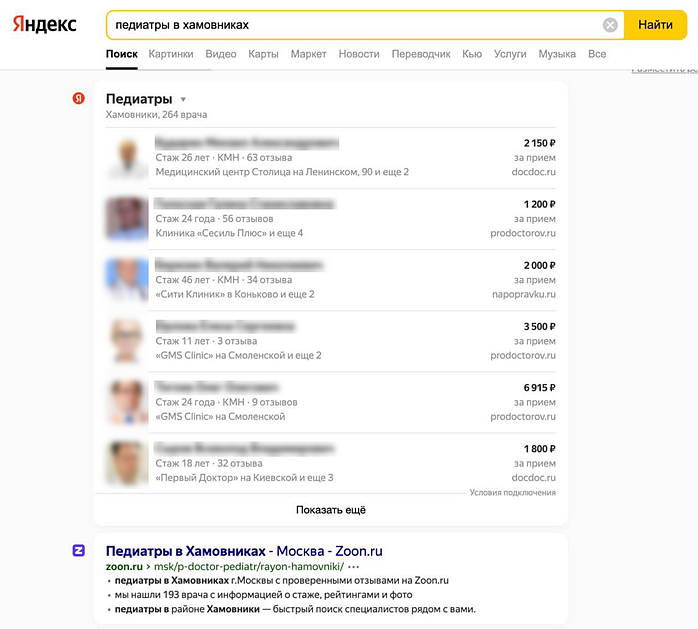Click into the search input field
This screenshot has height=629, width=698.
tap(350, 25)
